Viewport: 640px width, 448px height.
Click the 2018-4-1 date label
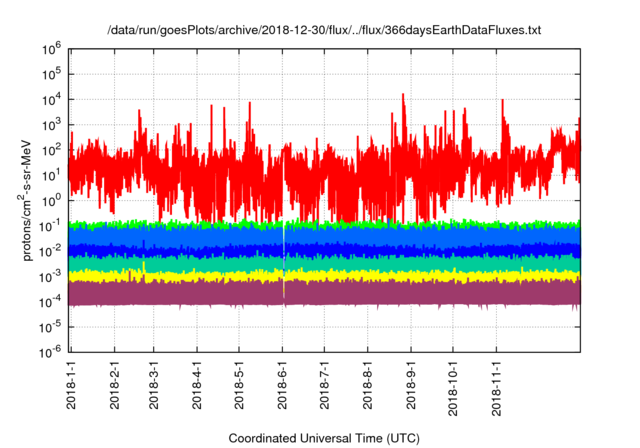[x=197, y=384]
